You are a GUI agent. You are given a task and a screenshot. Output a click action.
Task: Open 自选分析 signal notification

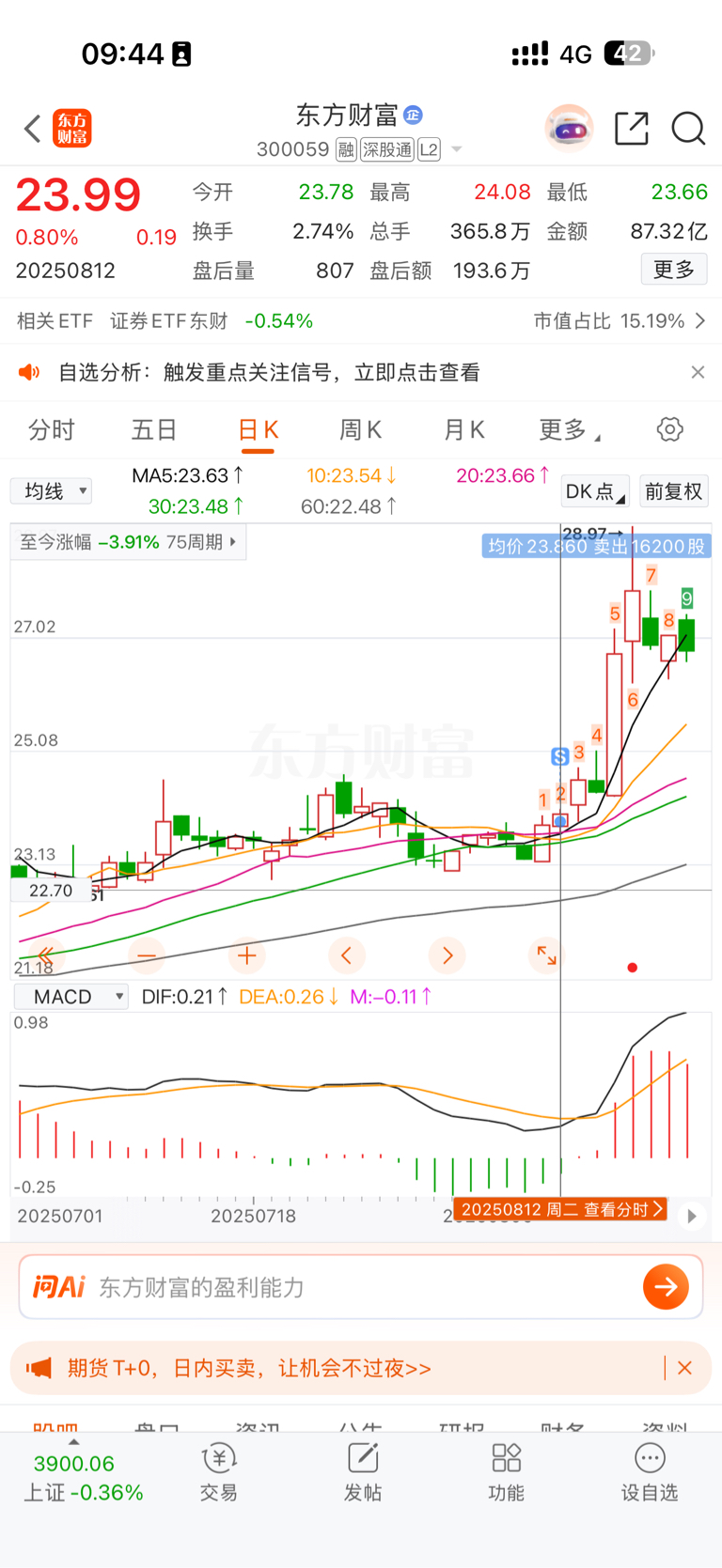point(269,373)
